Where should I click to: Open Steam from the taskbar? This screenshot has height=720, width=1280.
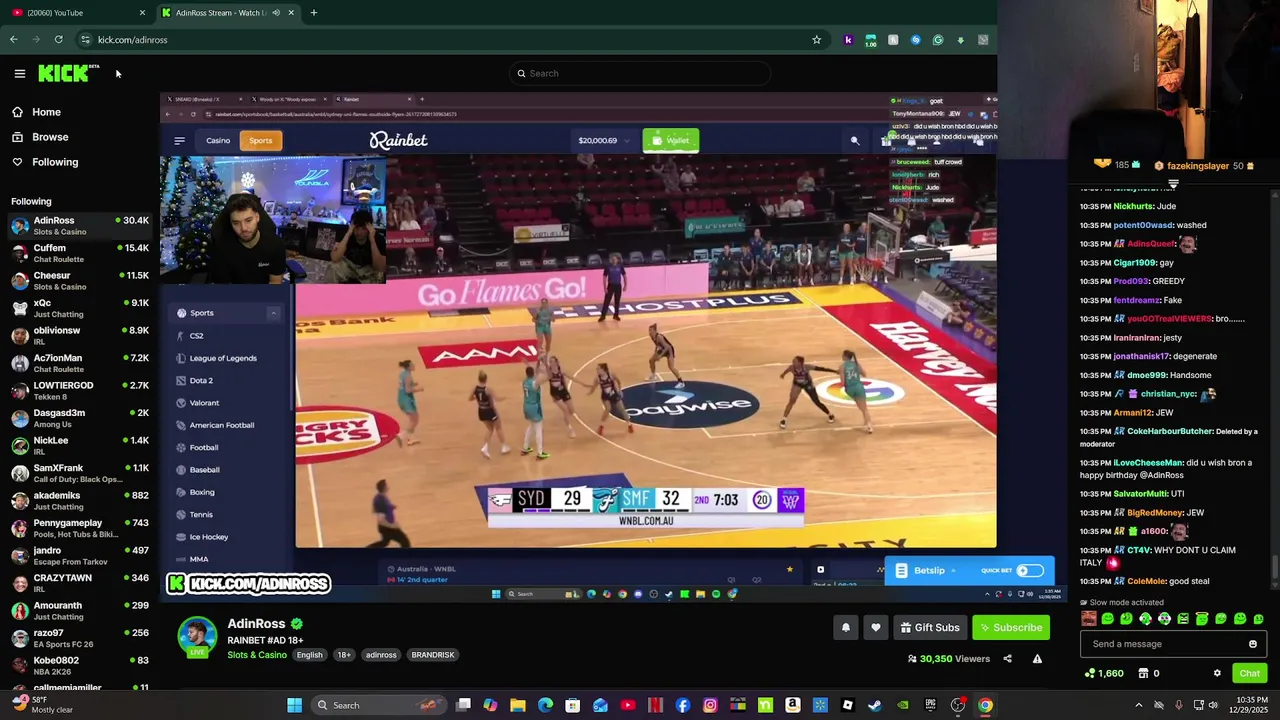coord(875,705)
